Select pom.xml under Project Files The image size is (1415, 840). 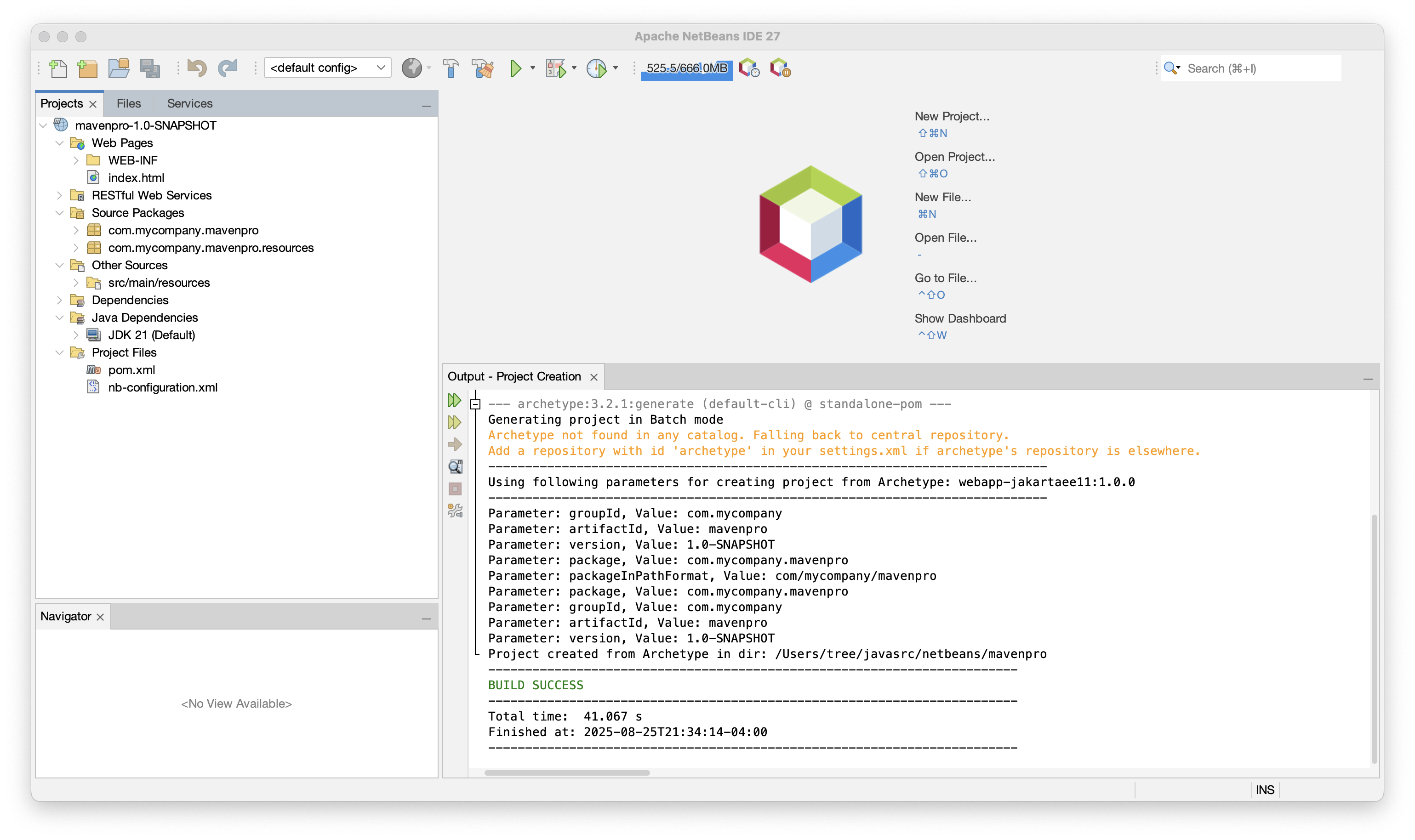tap(132, 369)
